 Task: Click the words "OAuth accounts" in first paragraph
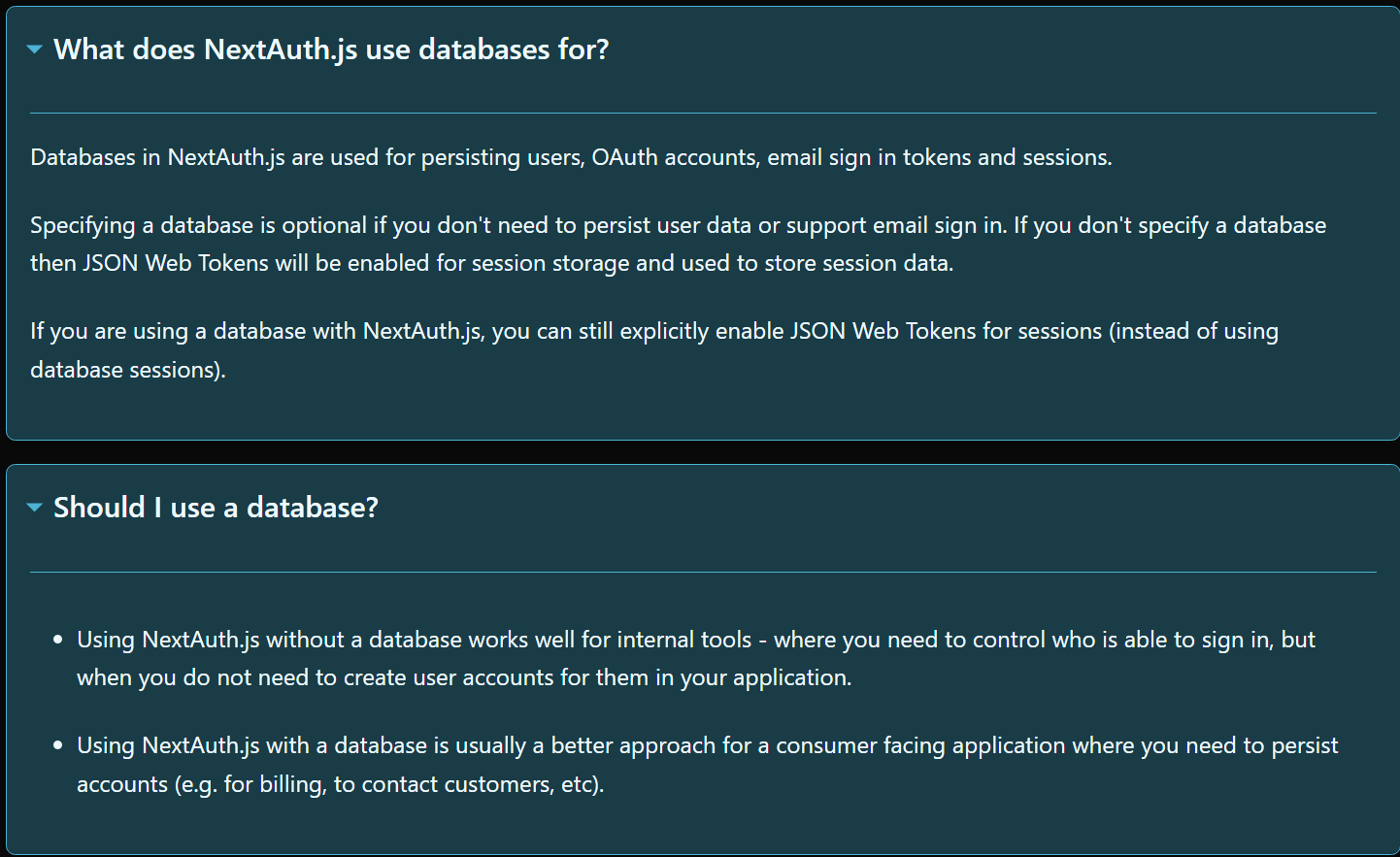[x=675, y=157]
